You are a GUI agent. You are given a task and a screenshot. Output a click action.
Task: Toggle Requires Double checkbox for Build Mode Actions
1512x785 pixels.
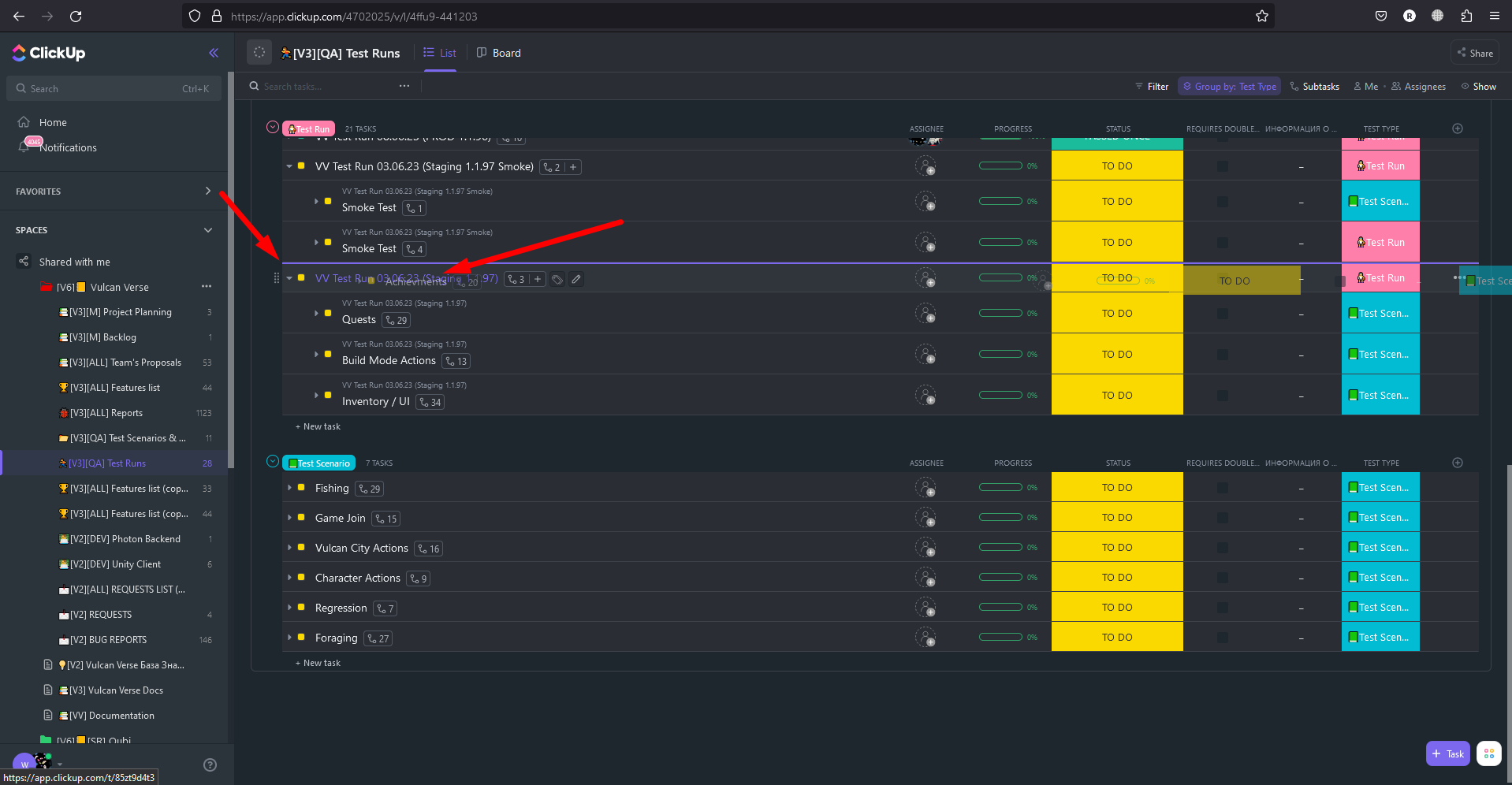1222,355
